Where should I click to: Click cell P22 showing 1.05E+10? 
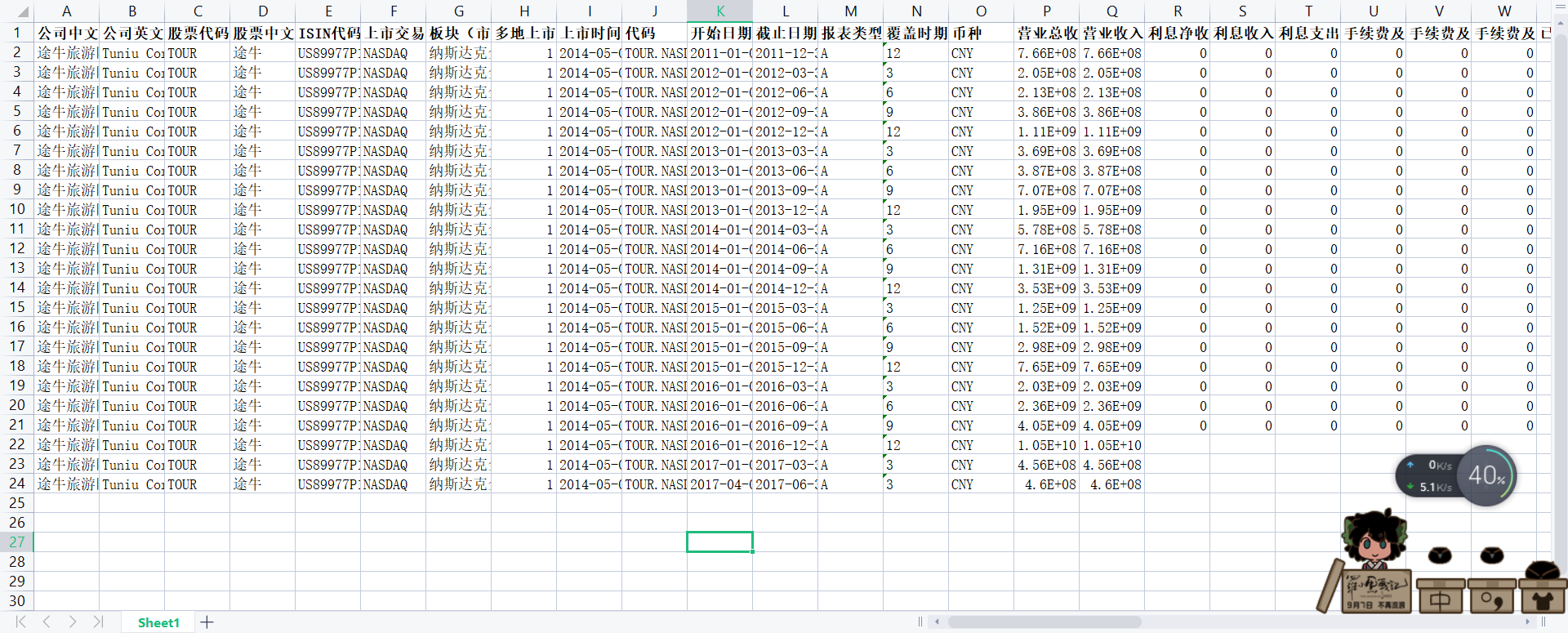pos(1046,445)
